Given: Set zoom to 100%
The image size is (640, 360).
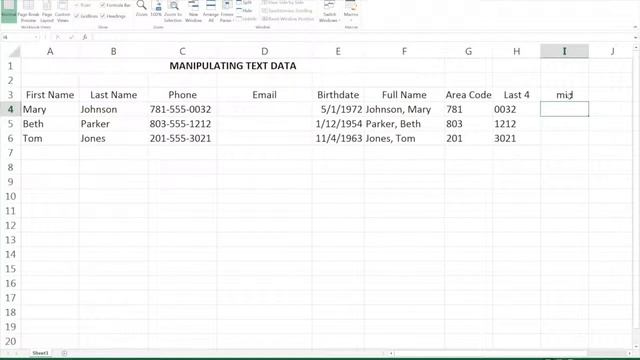Looking at the screenshot, I should [x=156, y=9].
